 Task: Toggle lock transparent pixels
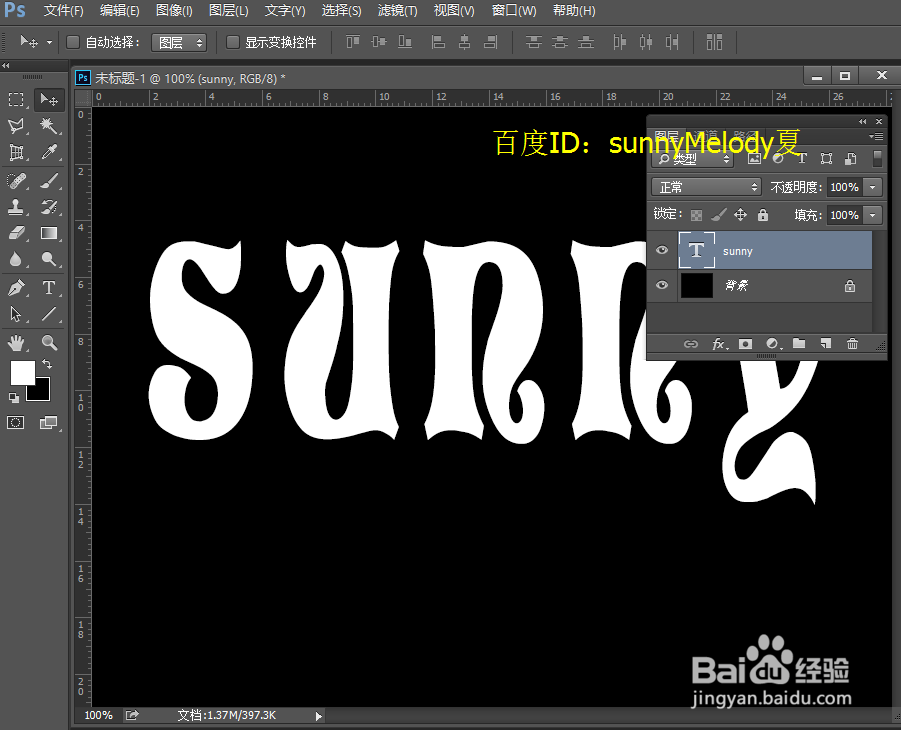tap(696, 216)
